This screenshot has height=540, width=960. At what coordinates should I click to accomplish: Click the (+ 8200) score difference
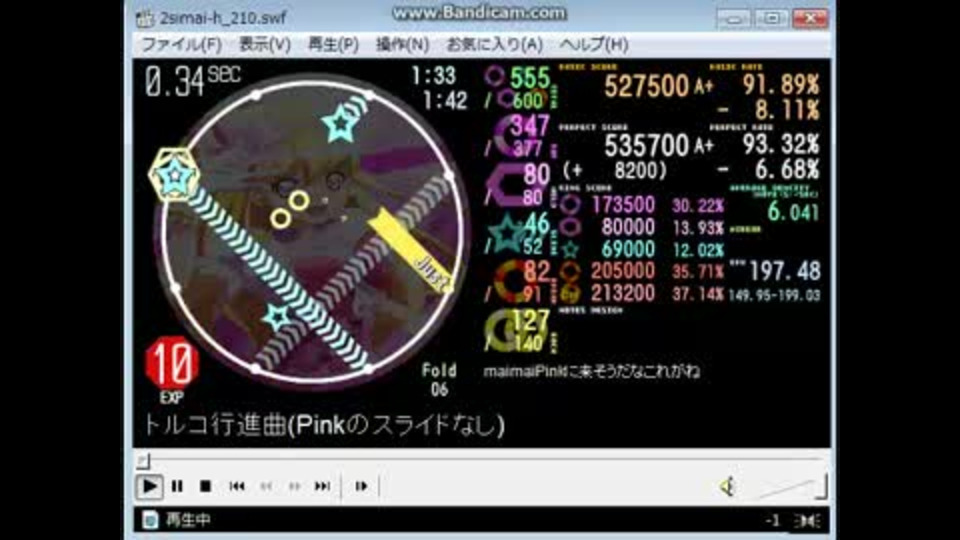click(614, 171)
